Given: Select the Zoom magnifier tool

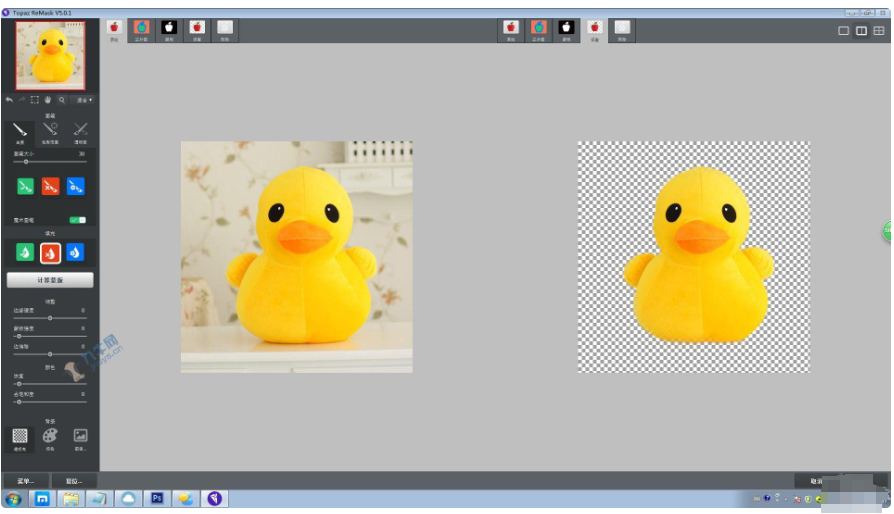Looking at the screenshot, I should click(62, 100).
